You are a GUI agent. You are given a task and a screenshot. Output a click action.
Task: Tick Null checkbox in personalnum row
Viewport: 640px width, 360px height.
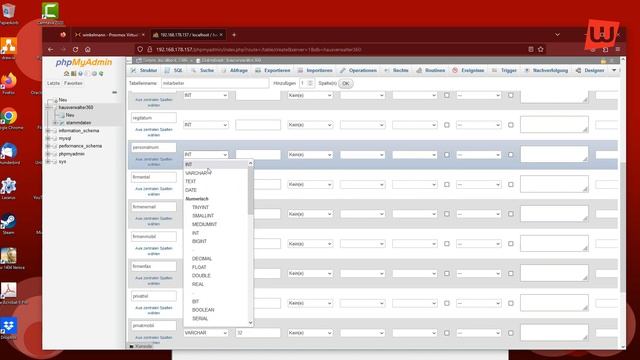click(x=447, y=155)
